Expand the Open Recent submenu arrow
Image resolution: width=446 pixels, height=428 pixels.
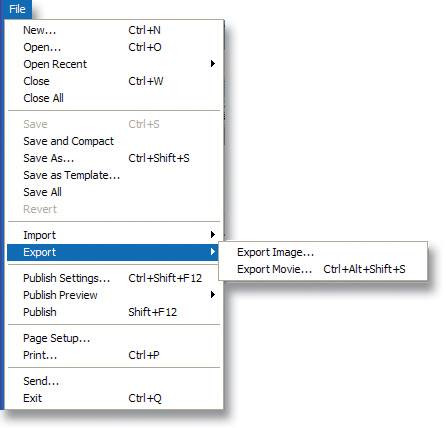pyautogui.click(x=212, y=64)
